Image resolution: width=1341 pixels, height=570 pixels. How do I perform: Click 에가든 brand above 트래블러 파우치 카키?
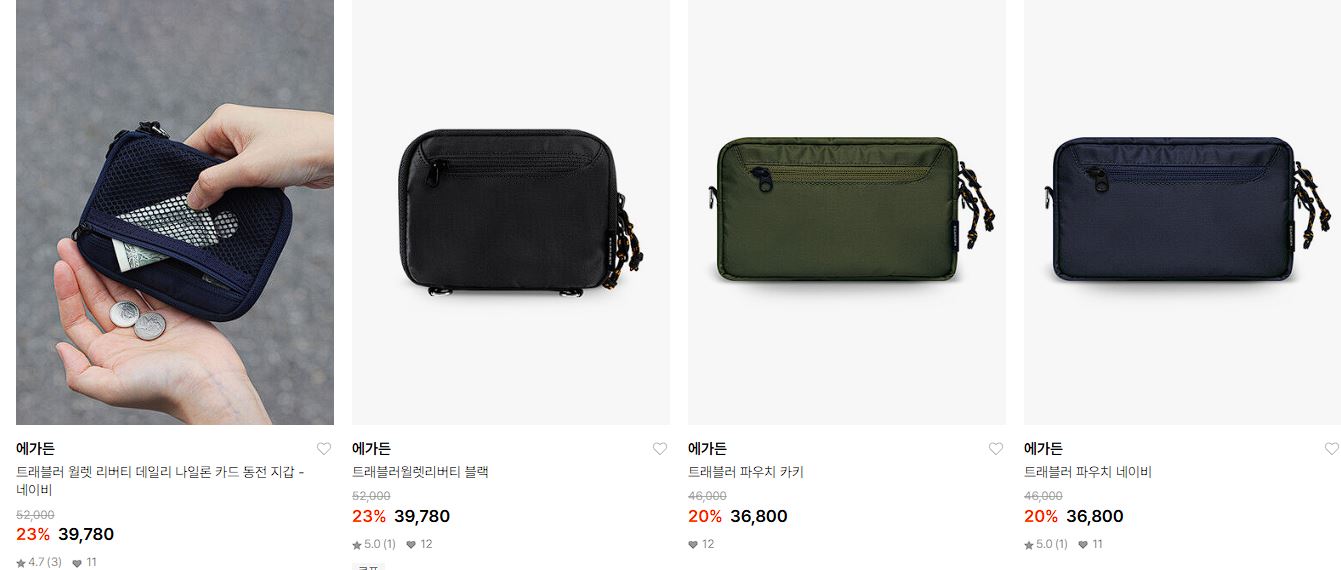(x=707, y=449)
